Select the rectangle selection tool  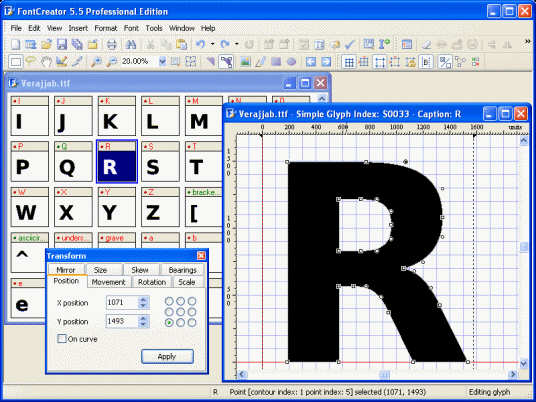(15, 62)
